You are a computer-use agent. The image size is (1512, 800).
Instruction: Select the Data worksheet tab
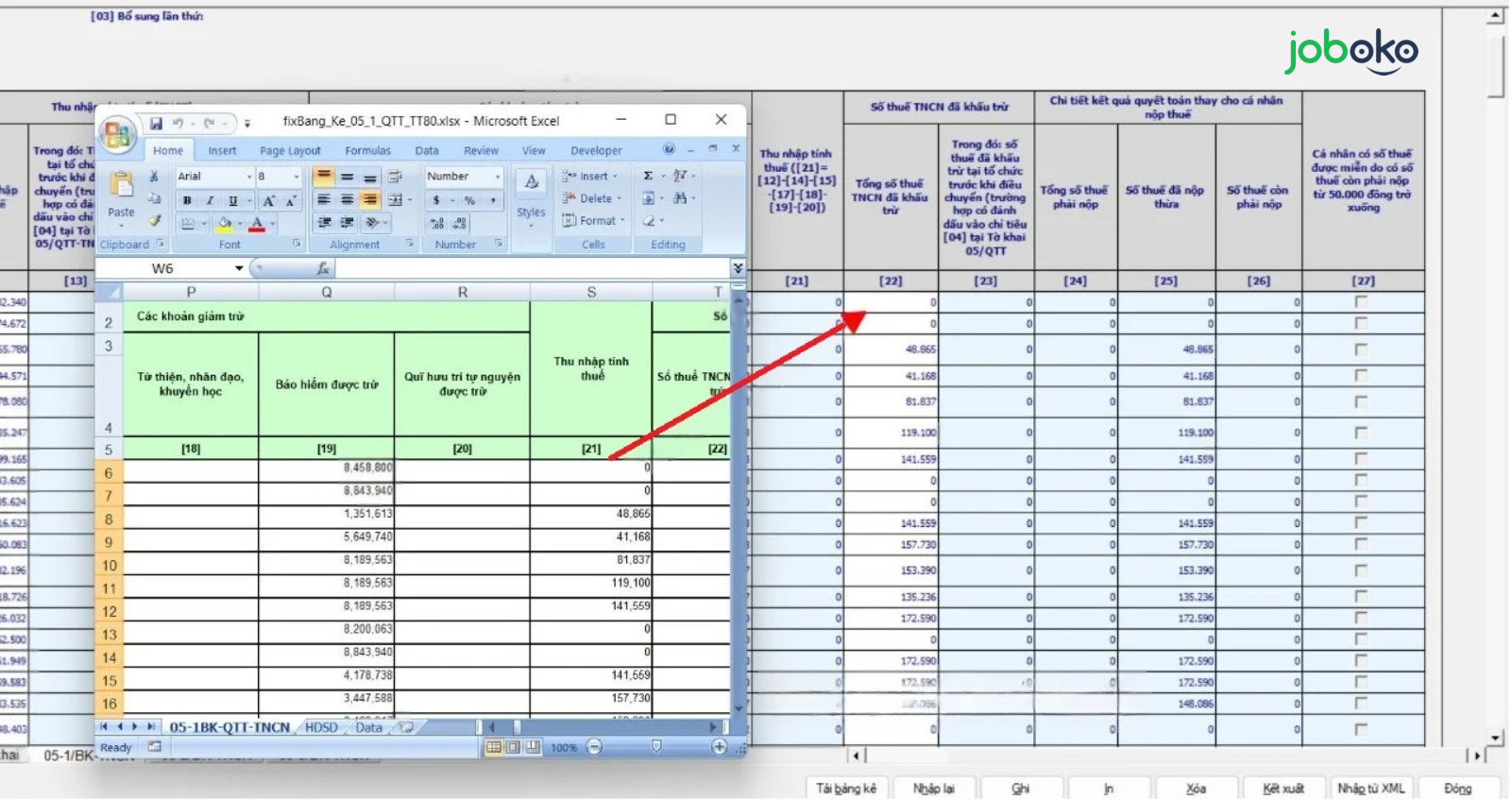click(368, 727)
